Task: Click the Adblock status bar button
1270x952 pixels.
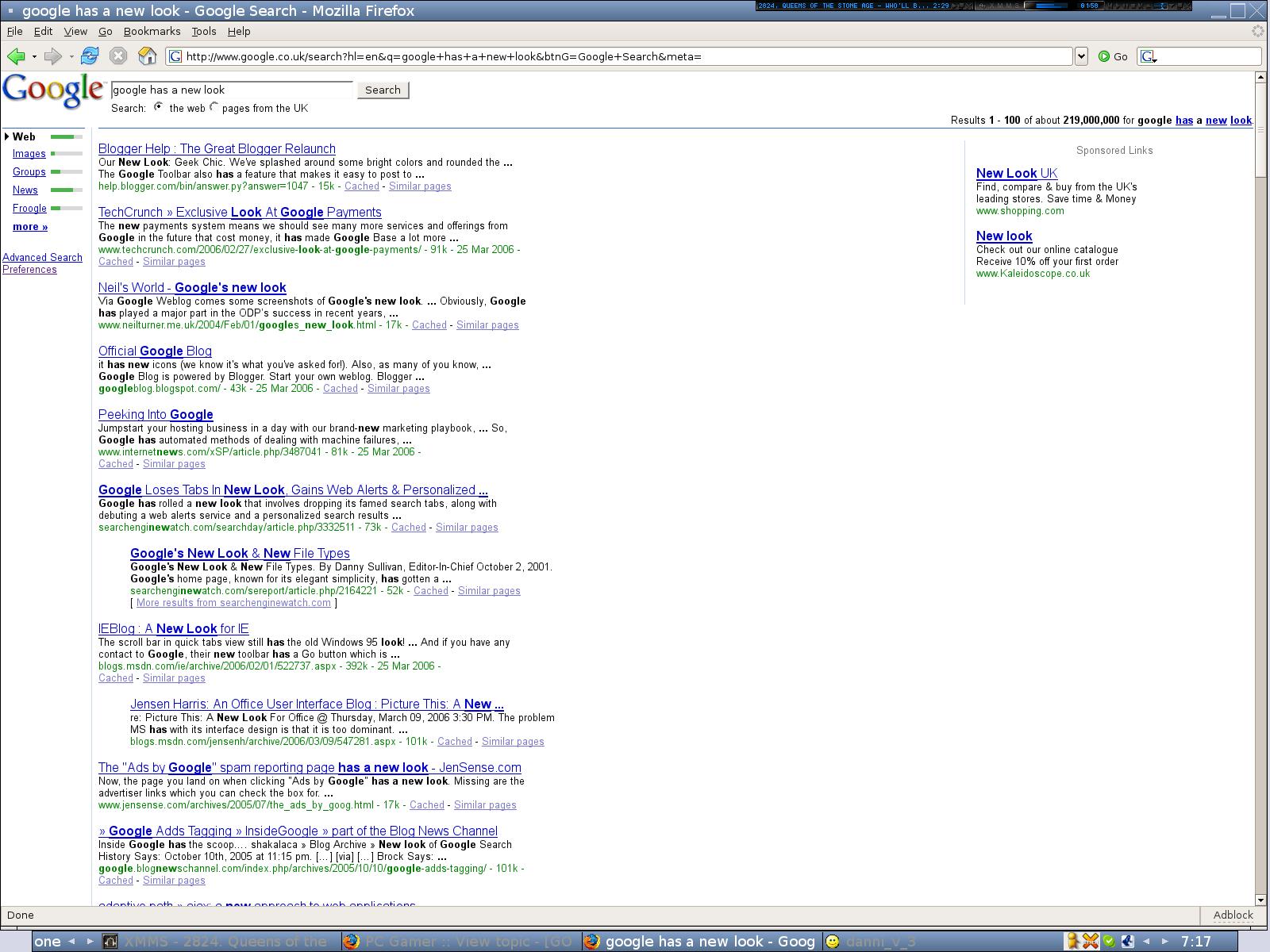Action: pos(1233,915)
